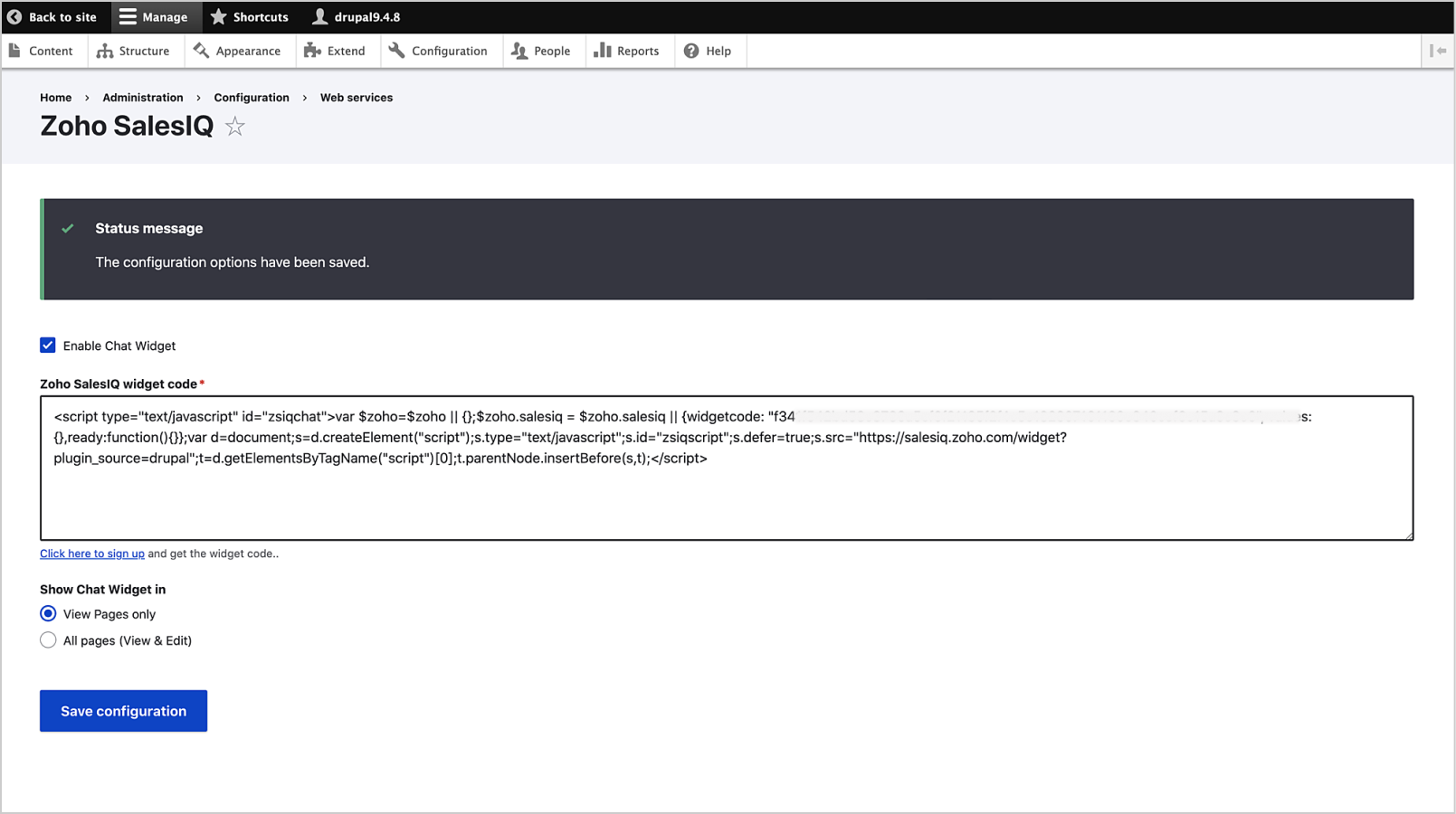Image resolution: width=1456 pixels, height=814 pixels.
Task: Select the View Pages only radio option
Action: tap(48, 614)
